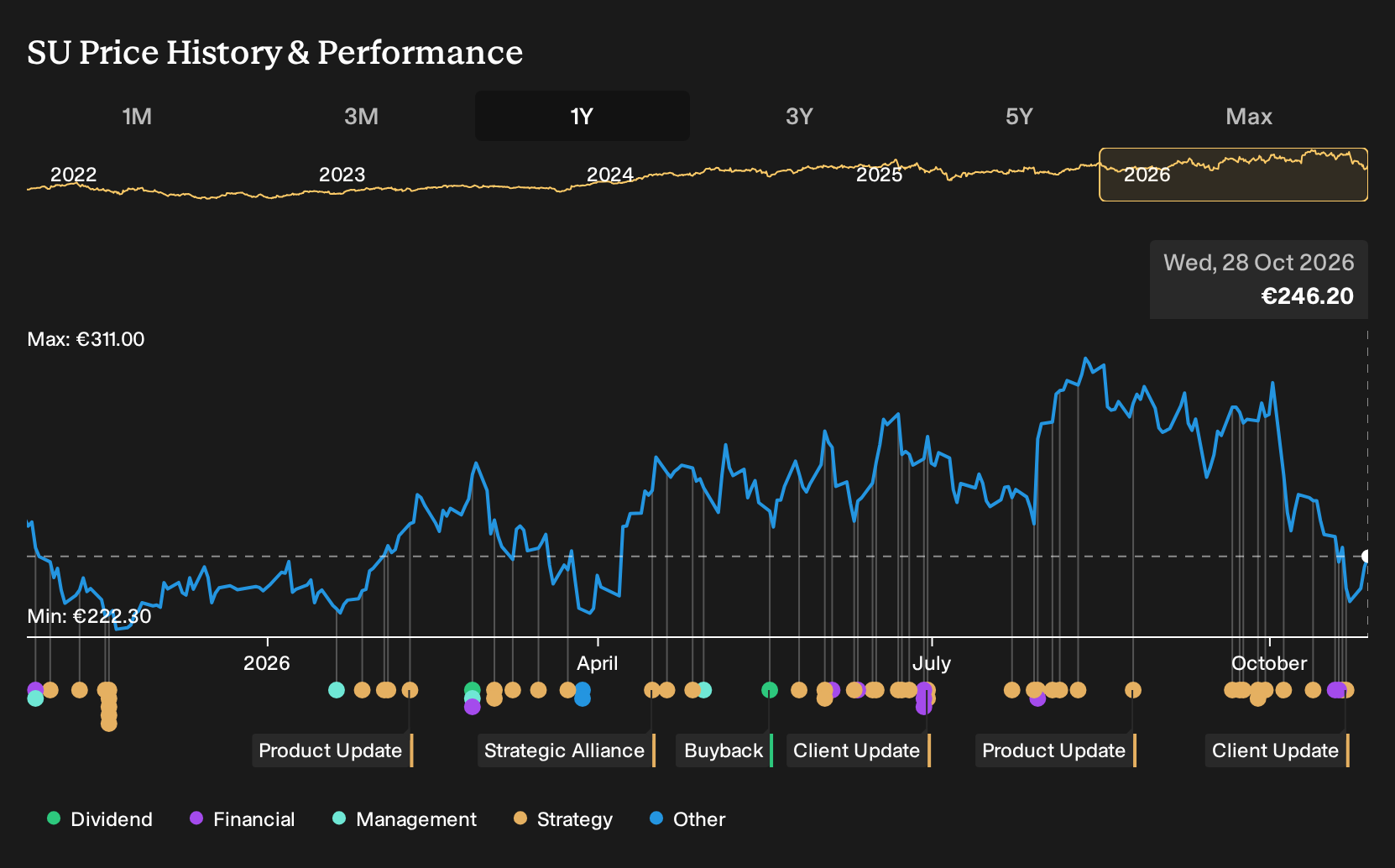Toggle the Financial legend filter
Viewport: 1395px width, 868px height.
[x=243, y=818]
